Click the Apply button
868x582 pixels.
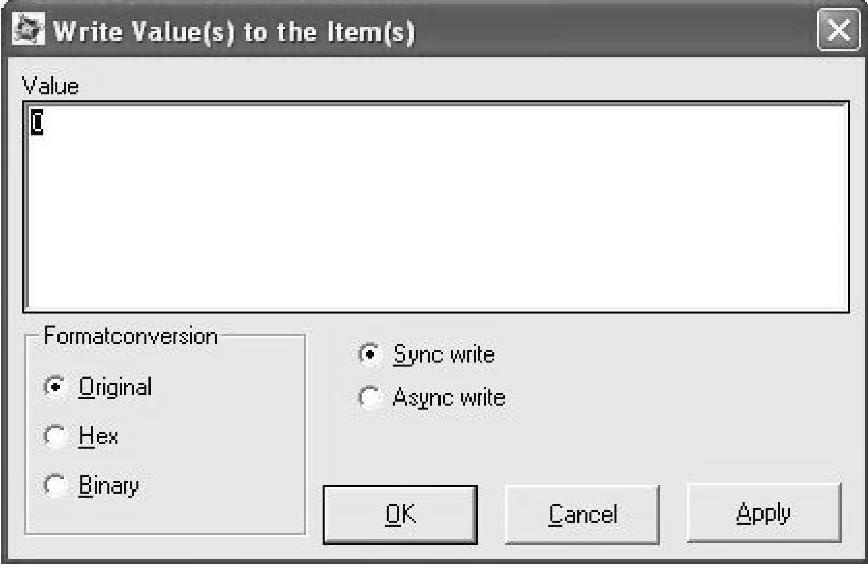point(764,514)
